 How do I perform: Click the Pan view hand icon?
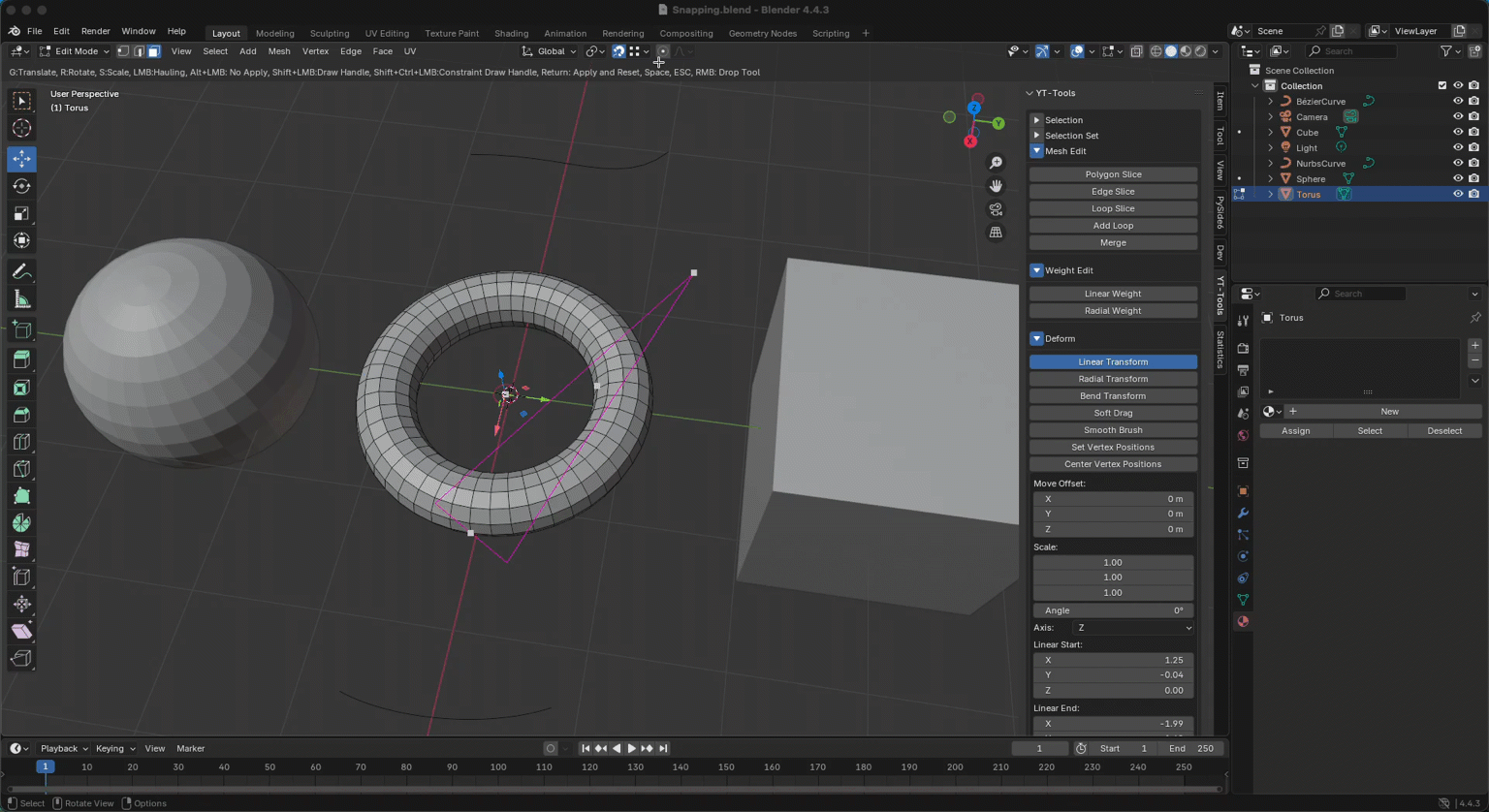996,186
